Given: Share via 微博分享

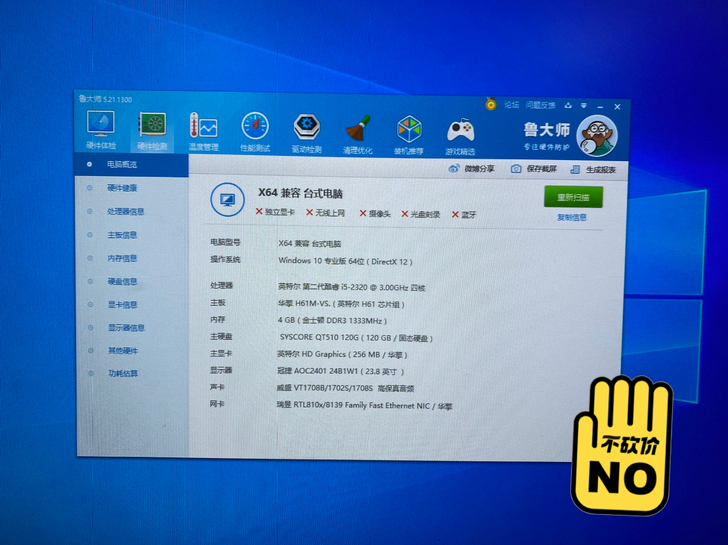Looking at the screenshot, I should pyautogui.click(x=472, y=169).
